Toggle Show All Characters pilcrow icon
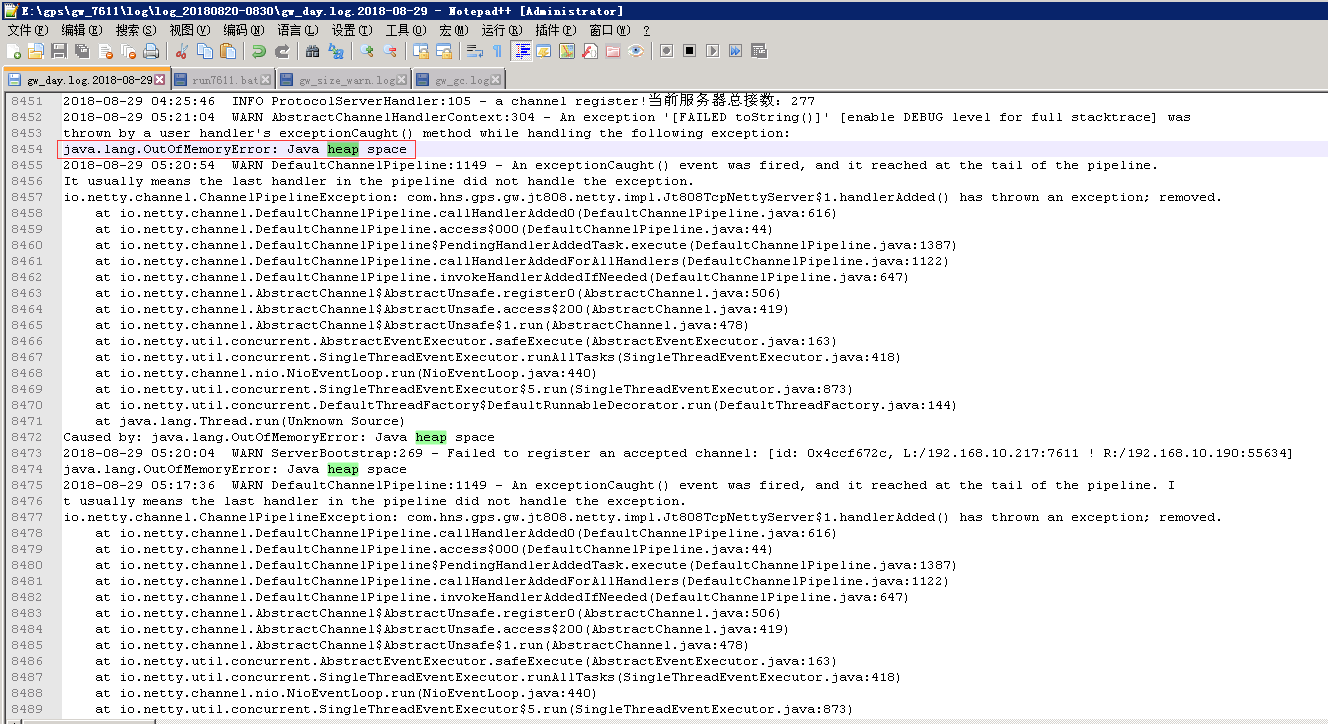Image resolution: width=1328 pixels, height=724 pixels. click(497, 51)
